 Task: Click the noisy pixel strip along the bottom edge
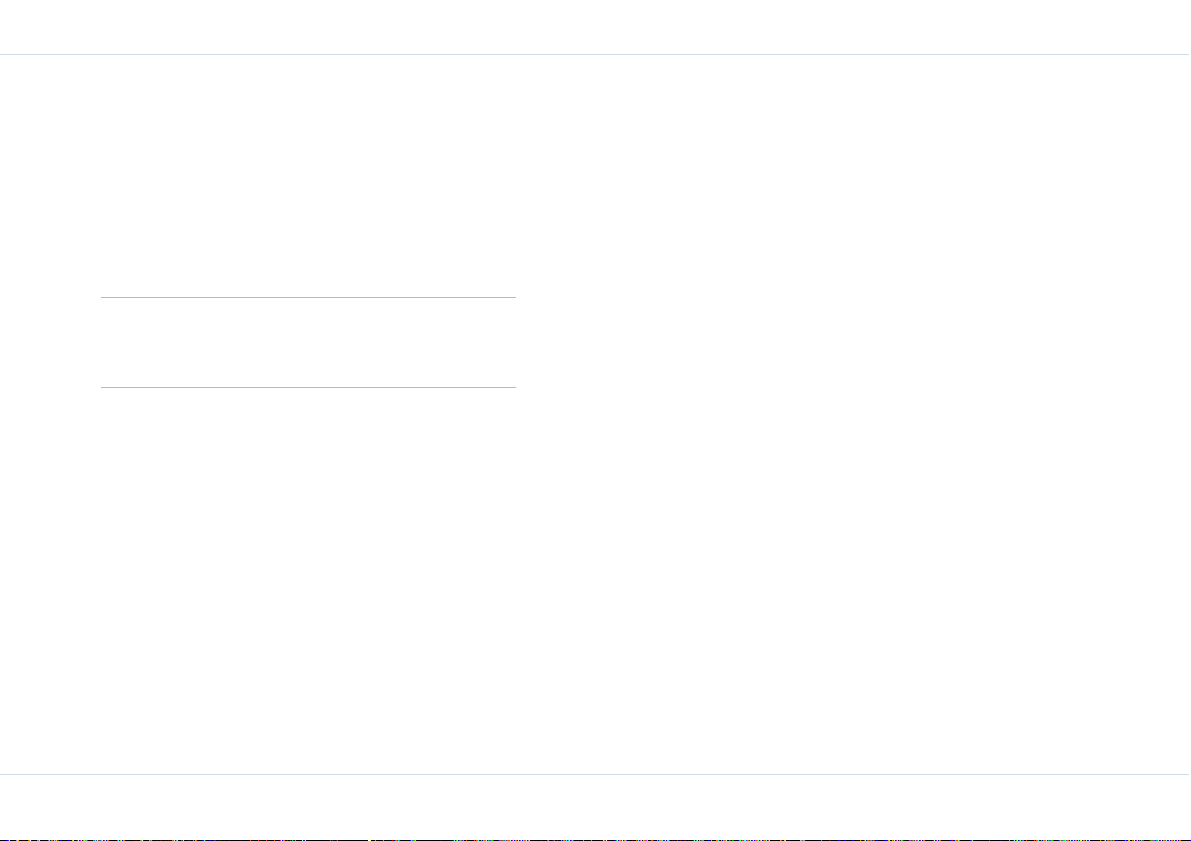point(596,839)
